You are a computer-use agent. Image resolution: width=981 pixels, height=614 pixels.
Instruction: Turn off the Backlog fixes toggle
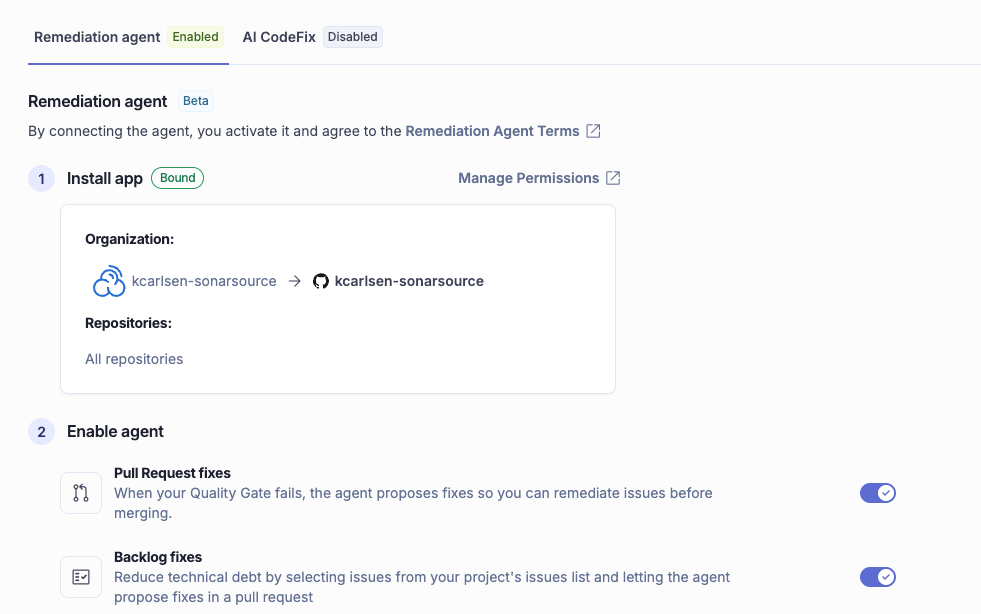[x=878, y=577]
